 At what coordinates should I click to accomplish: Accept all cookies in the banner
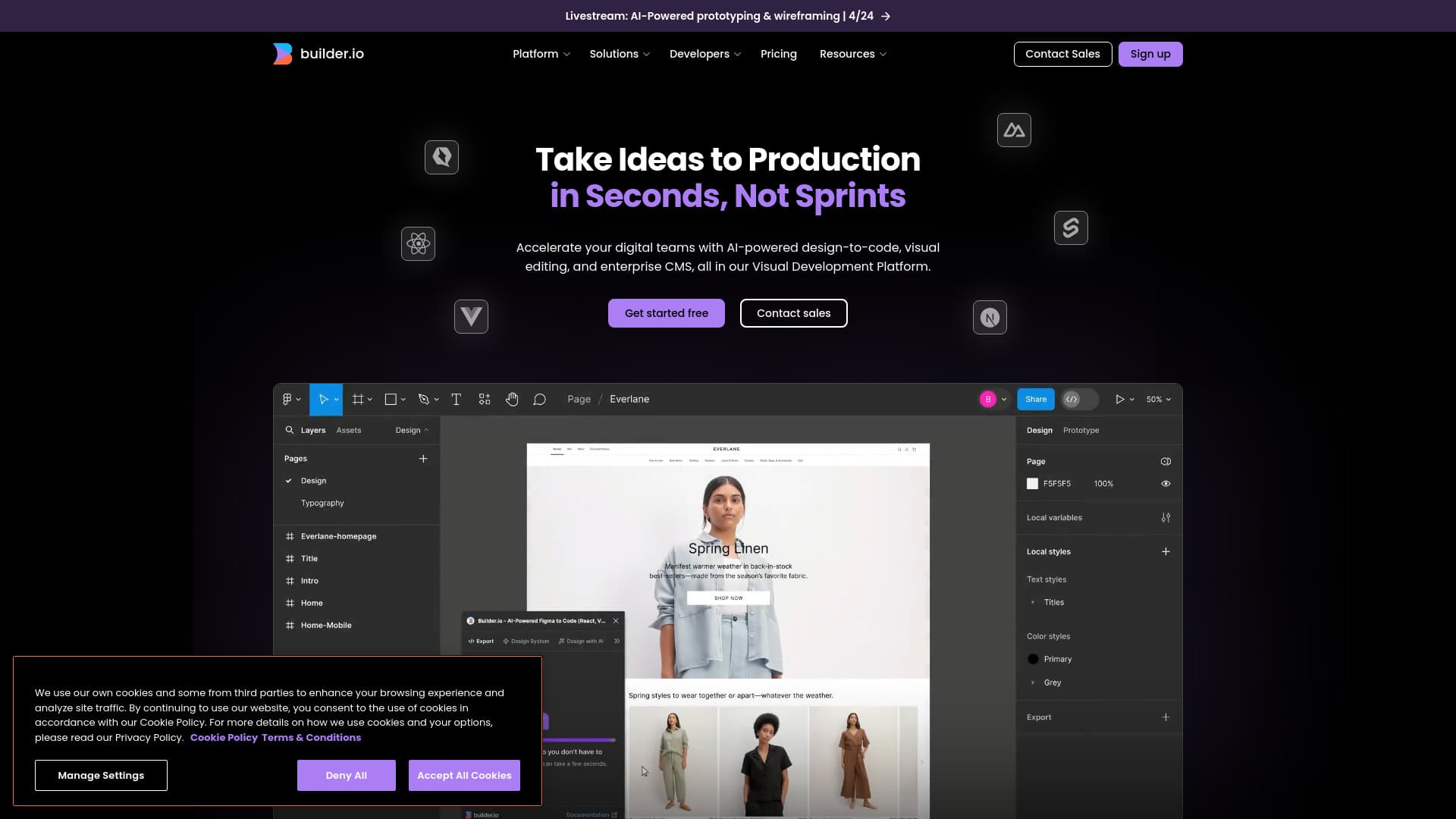point(463,775)
